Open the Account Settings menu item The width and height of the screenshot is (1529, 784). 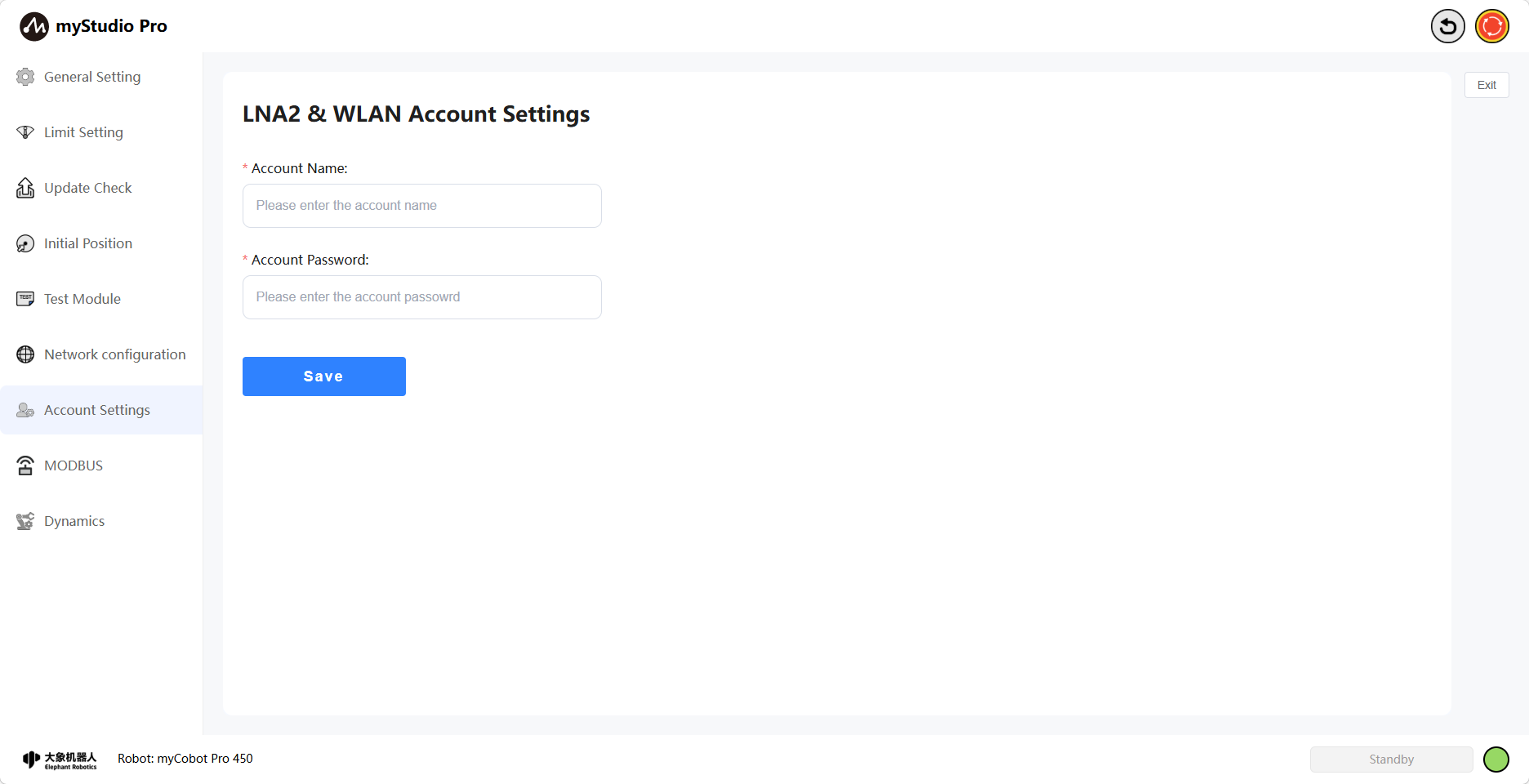(97, 410)
